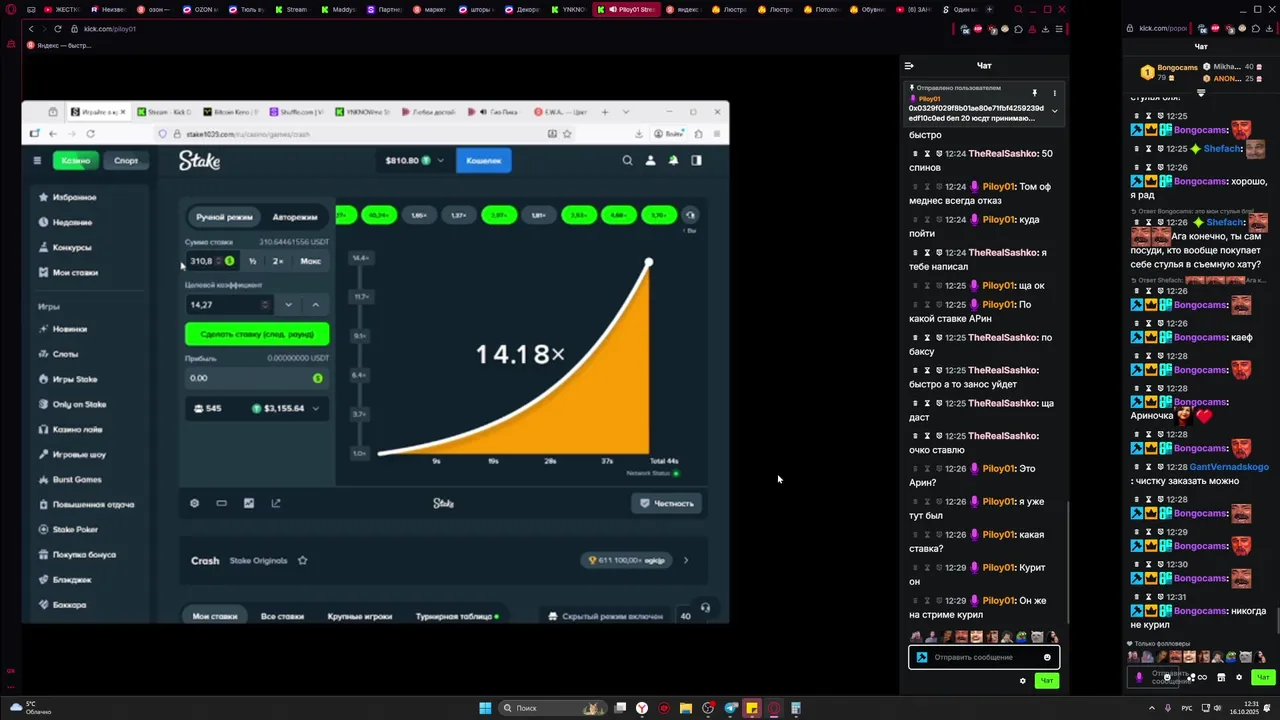
Task: Open the Stake user profile icon
Action: [650, 160]
